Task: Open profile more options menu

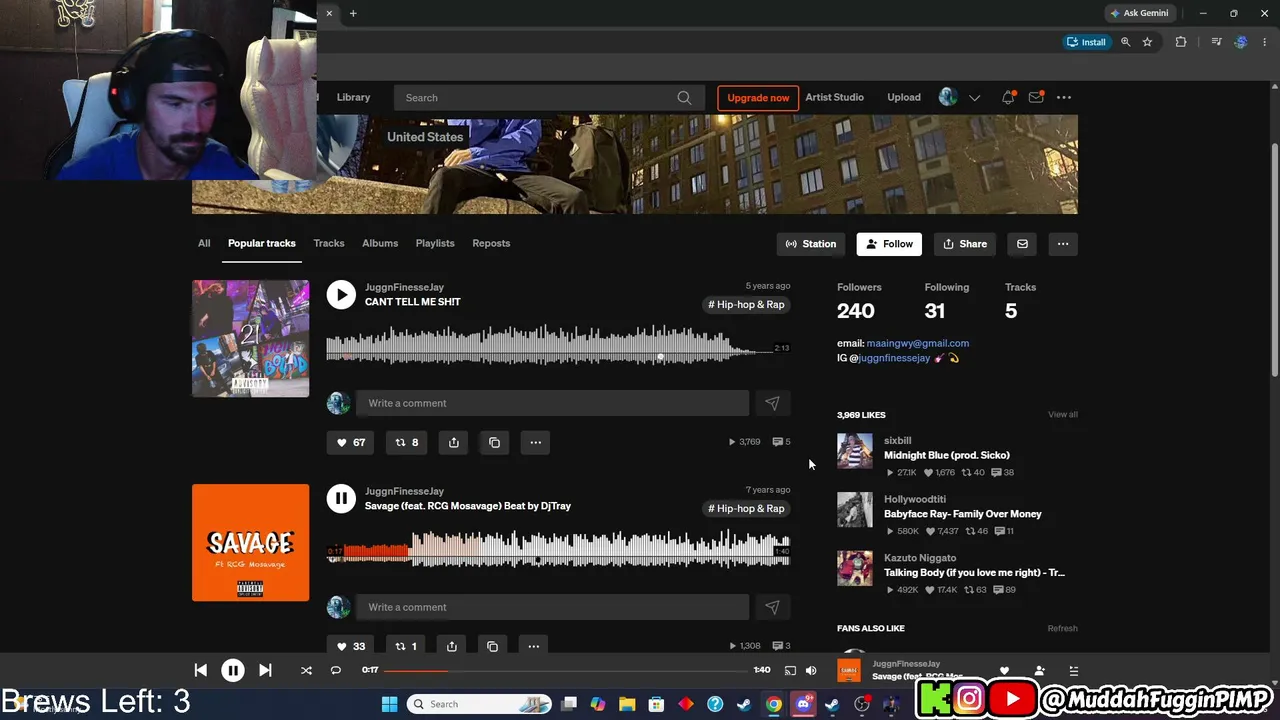Action: pyautogui.click(x=1063, y=244)
